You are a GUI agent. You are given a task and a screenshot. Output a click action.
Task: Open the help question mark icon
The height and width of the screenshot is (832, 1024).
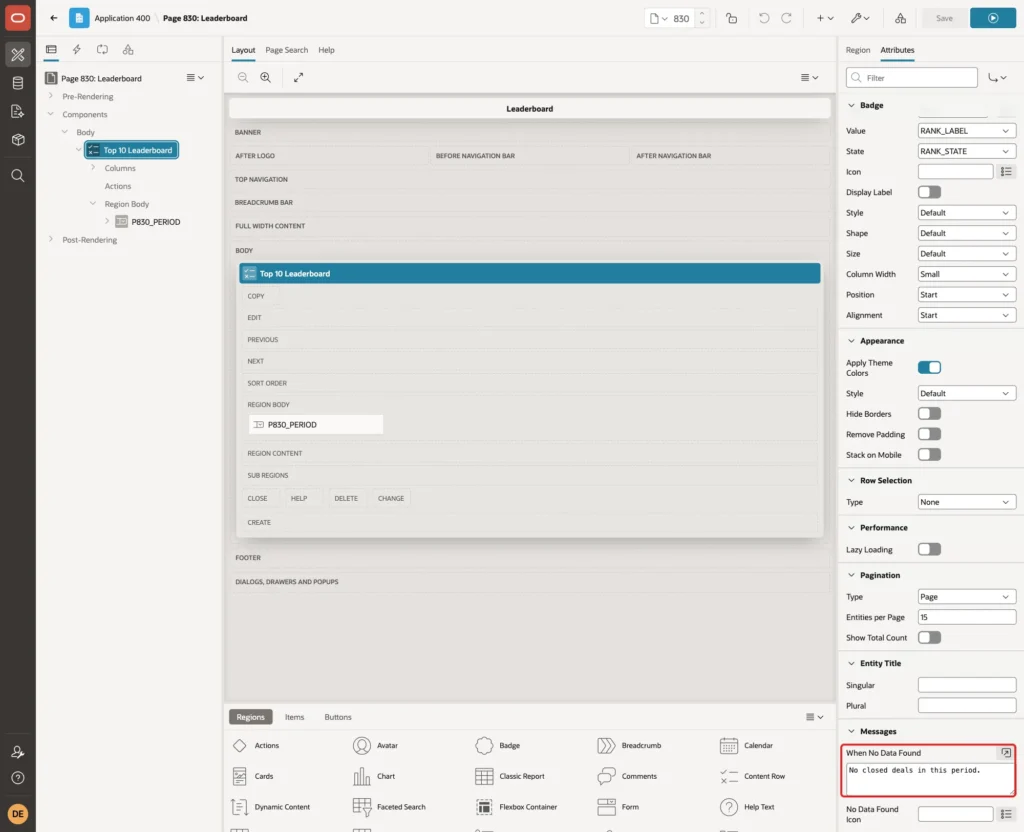point(18,778)
